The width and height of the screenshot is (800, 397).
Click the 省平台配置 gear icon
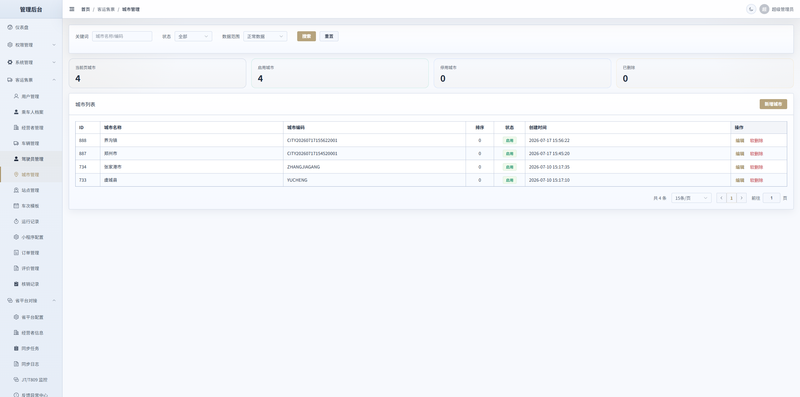16,317
